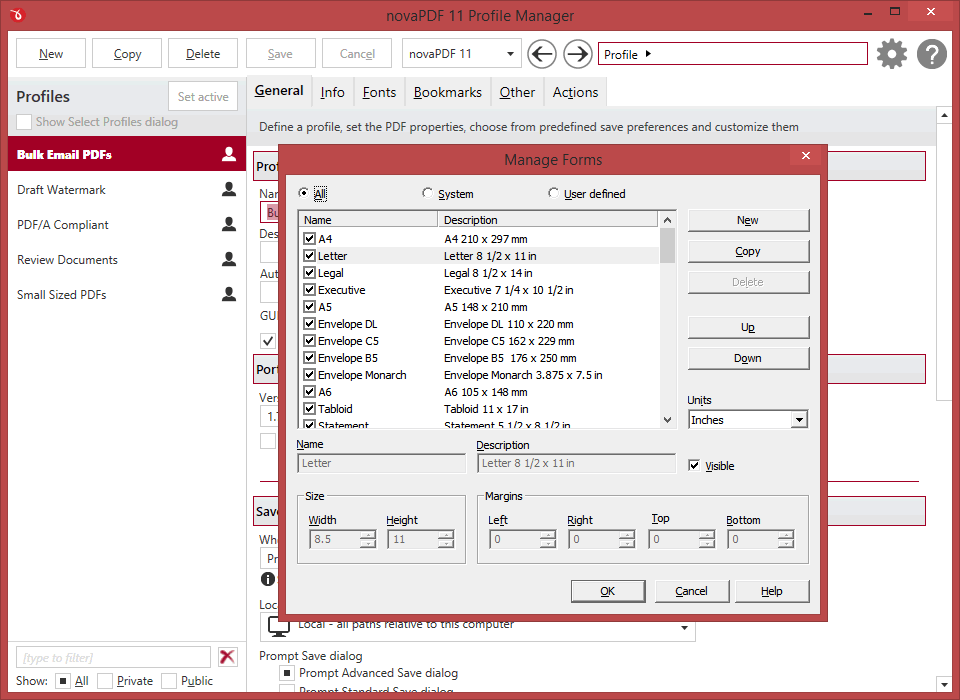Sort forms by Name column header
Viewport: 960px width, 700px height.
click(369, 220)
